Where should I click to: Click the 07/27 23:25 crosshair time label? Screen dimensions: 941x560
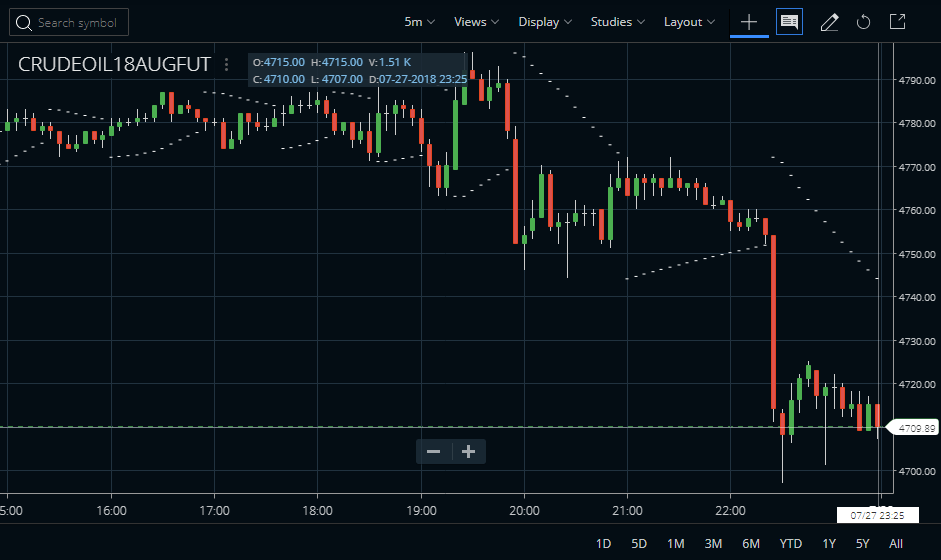[x=877, y=515]
